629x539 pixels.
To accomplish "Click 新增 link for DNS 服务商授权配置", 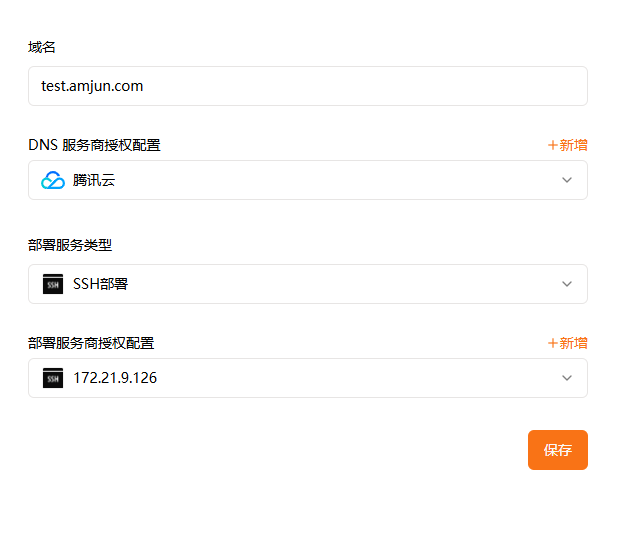I will click(573, 145).
